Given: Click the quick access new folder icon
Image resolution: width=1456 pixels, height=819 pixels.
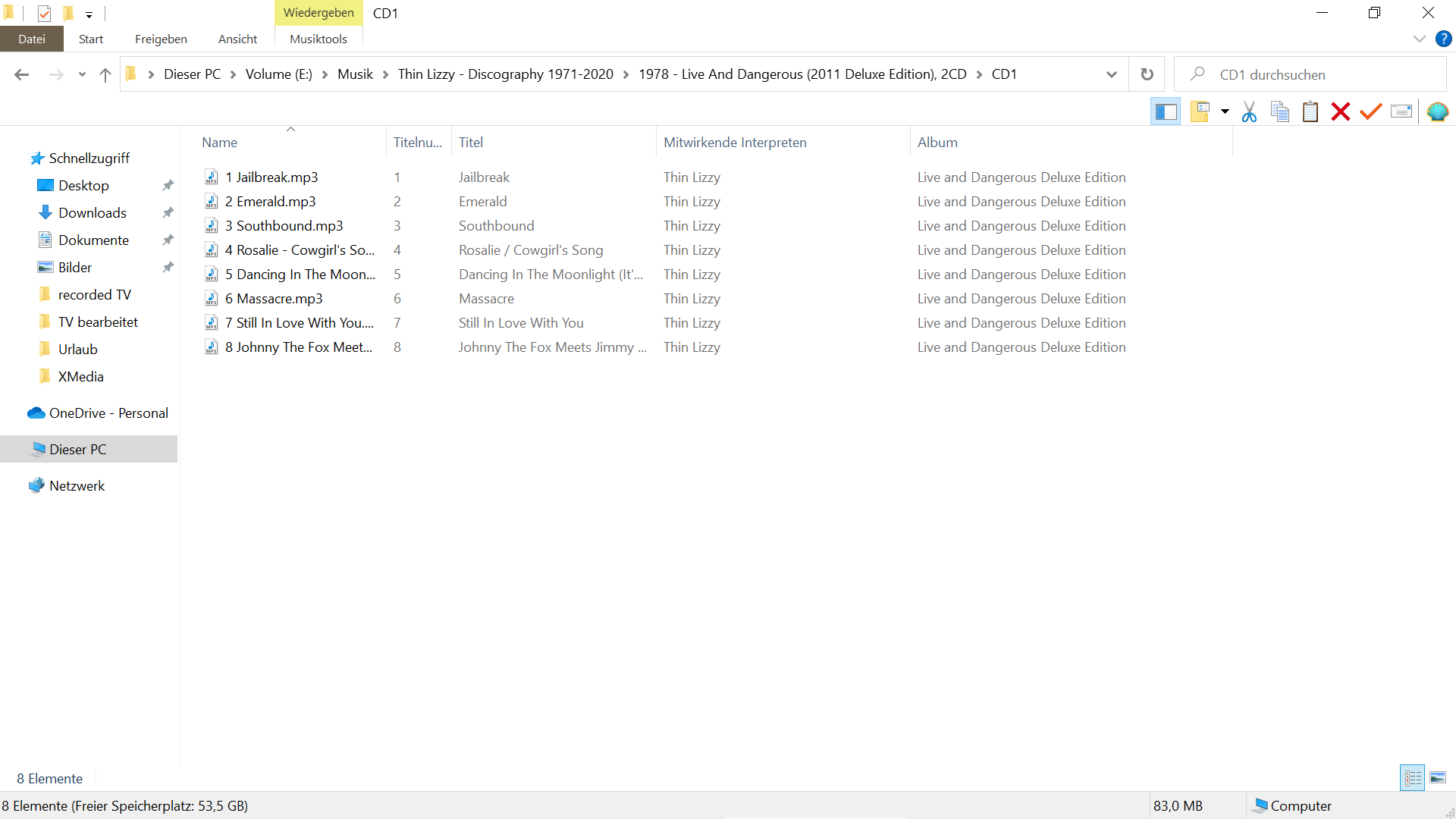Looking at the screenshot, I should (68, 13).
